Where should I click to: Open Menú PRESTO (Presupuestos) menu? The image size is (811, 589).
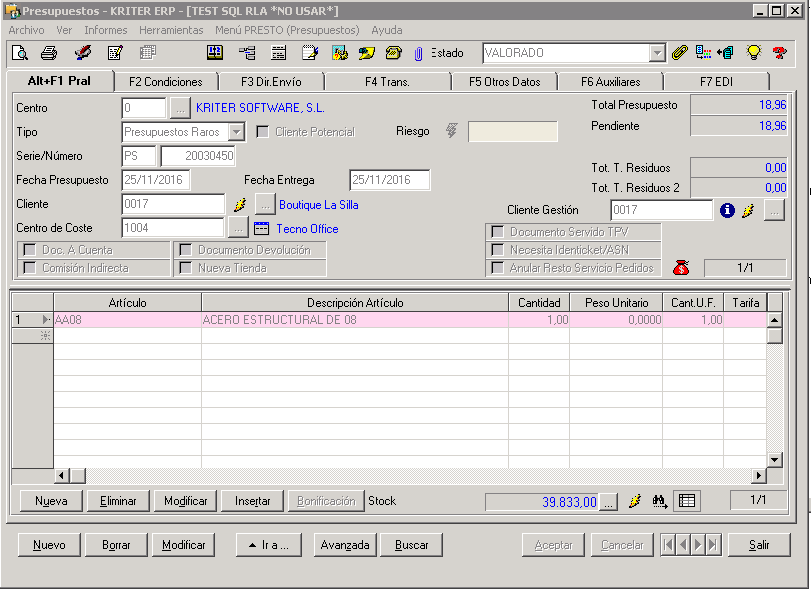(287, 30)
